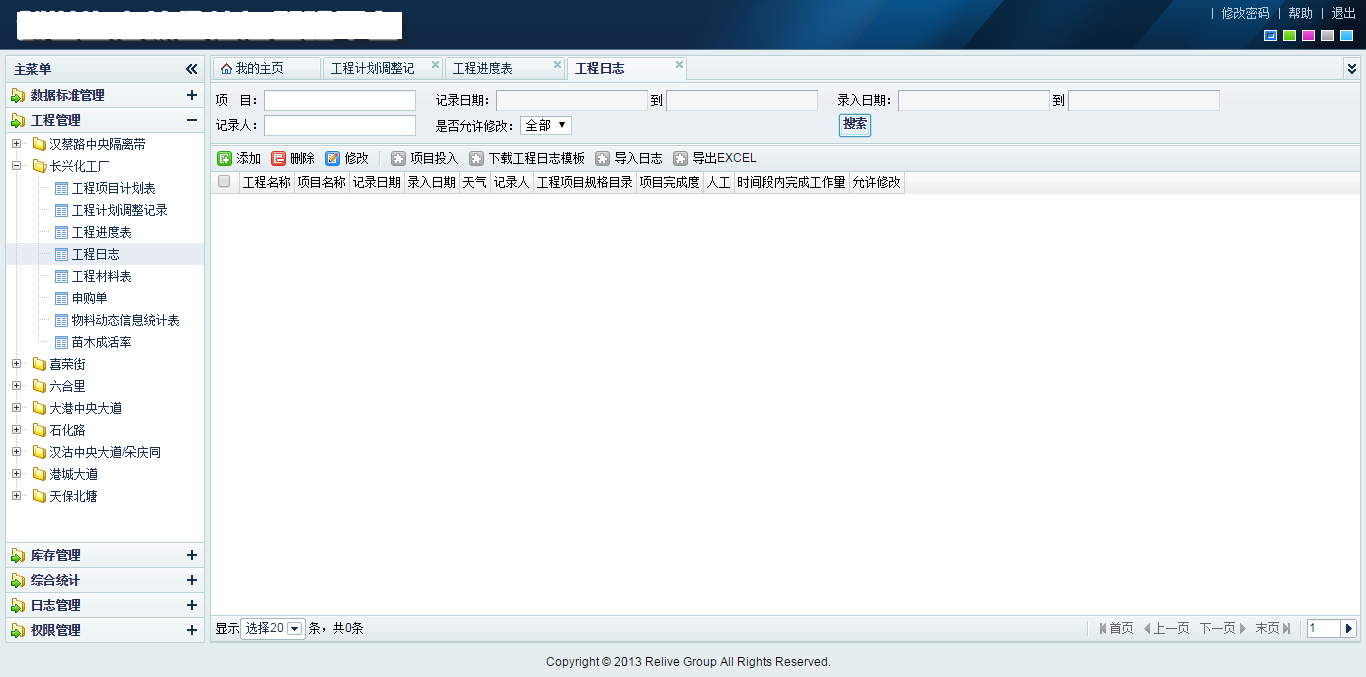Open the 是否允许修改 dropdown
This screenshot has height=677, width=1366.
[546, 125]
